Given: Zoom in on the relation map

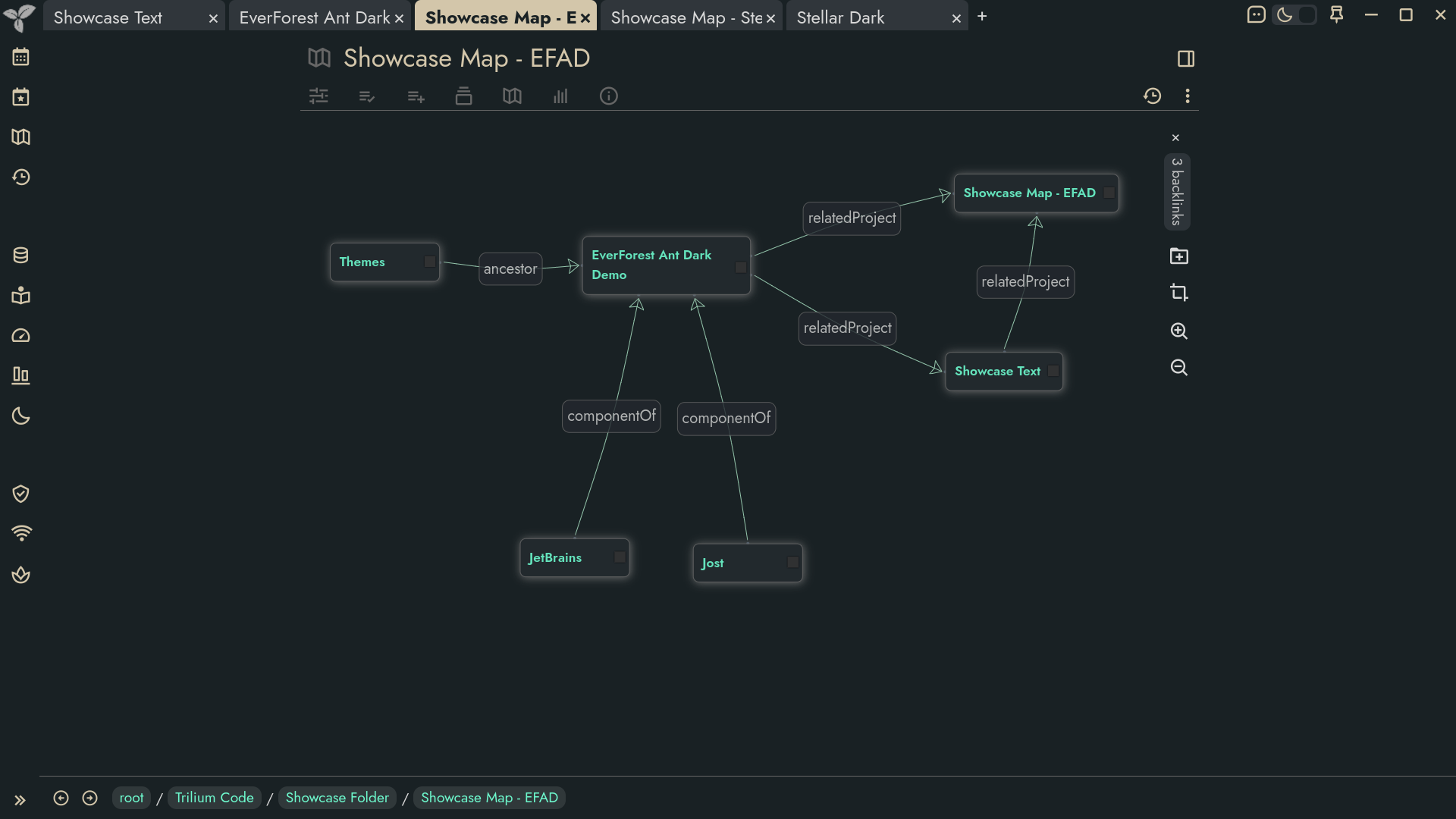Looking at the screenshot, I should click(1178, 331).
